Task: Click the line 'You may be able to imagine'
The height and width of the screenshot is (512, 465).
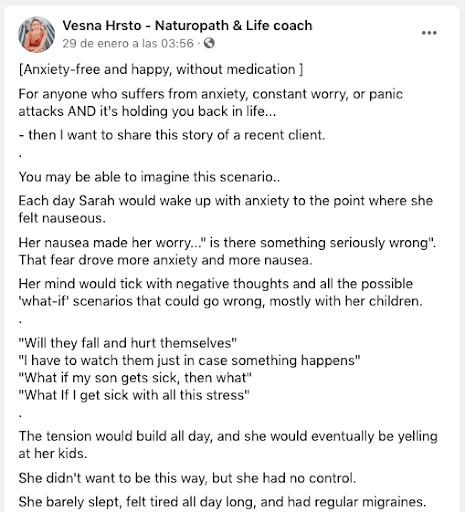Action: [x=149, y=177]
